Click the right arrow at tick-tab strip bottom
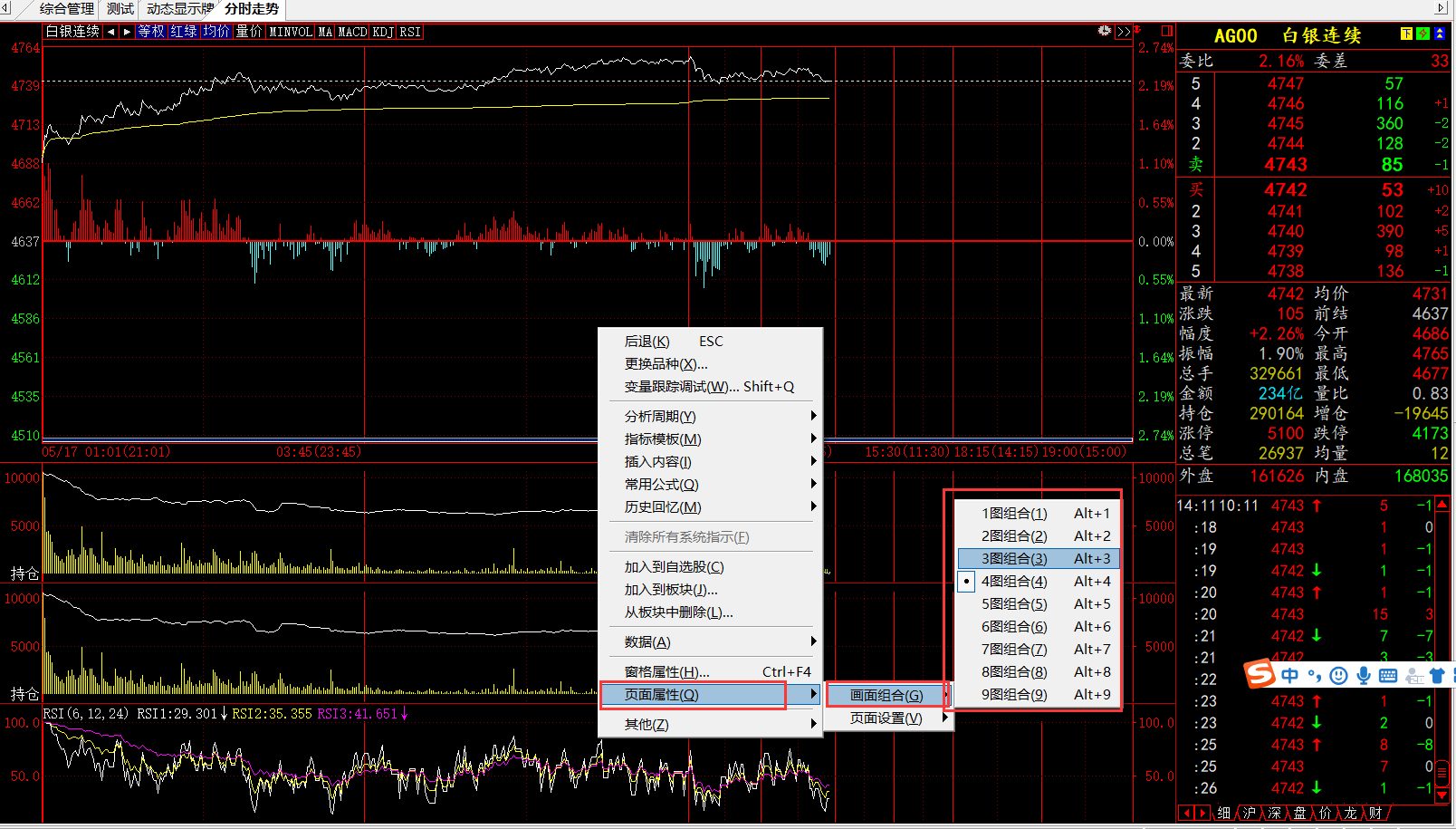Viewport: 1456px width, 829px height. click(x=1202, y=813)
